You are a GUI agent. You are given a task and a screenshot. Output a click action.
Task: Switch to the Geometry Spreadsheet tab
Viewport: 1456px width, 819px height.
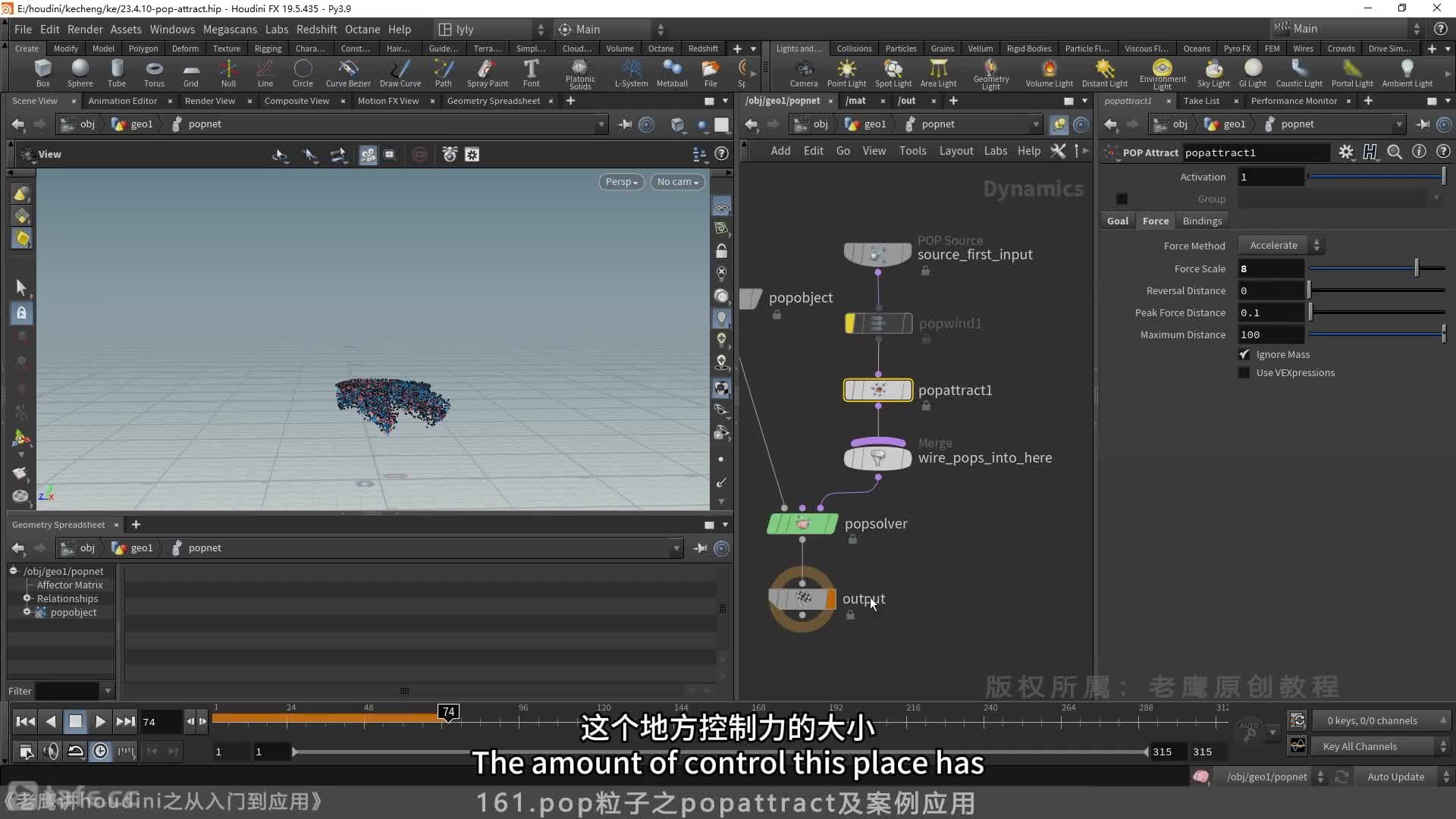pyautogui.click(x=494, y=100)
